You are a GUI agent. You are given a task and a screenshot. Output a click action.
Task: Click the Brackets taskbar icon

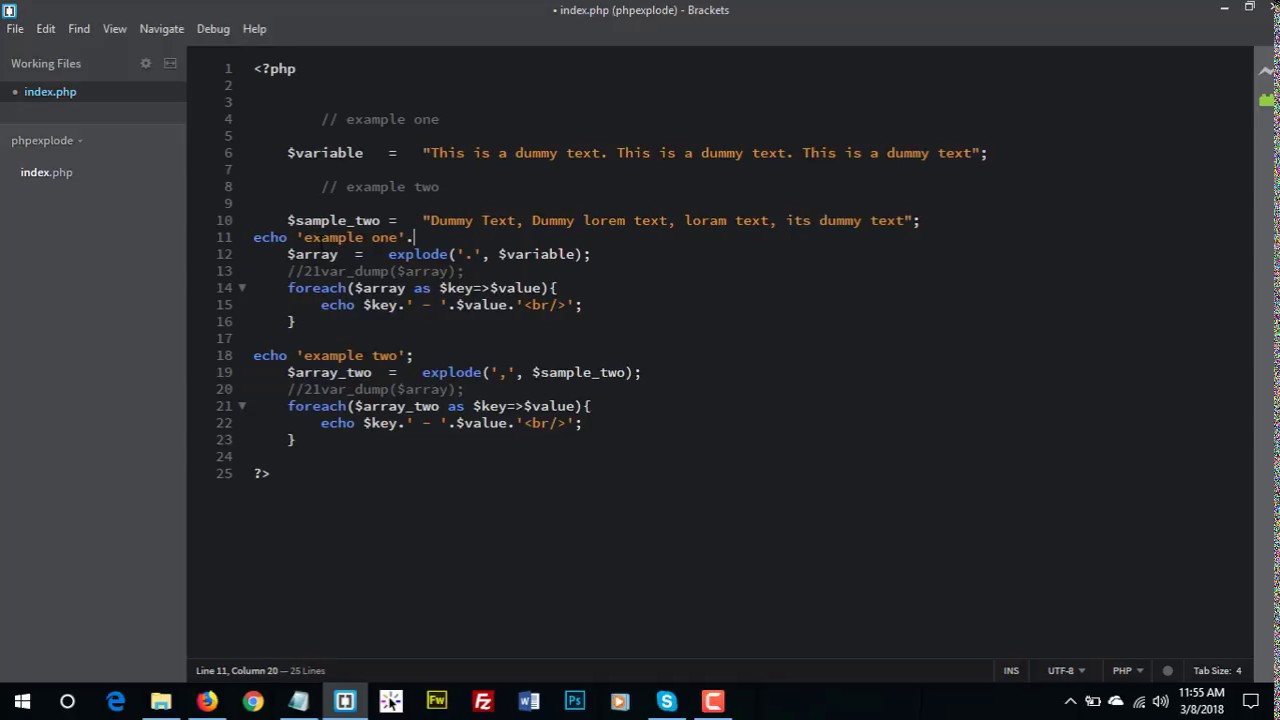pyautogui.click(x=345, y=701)
